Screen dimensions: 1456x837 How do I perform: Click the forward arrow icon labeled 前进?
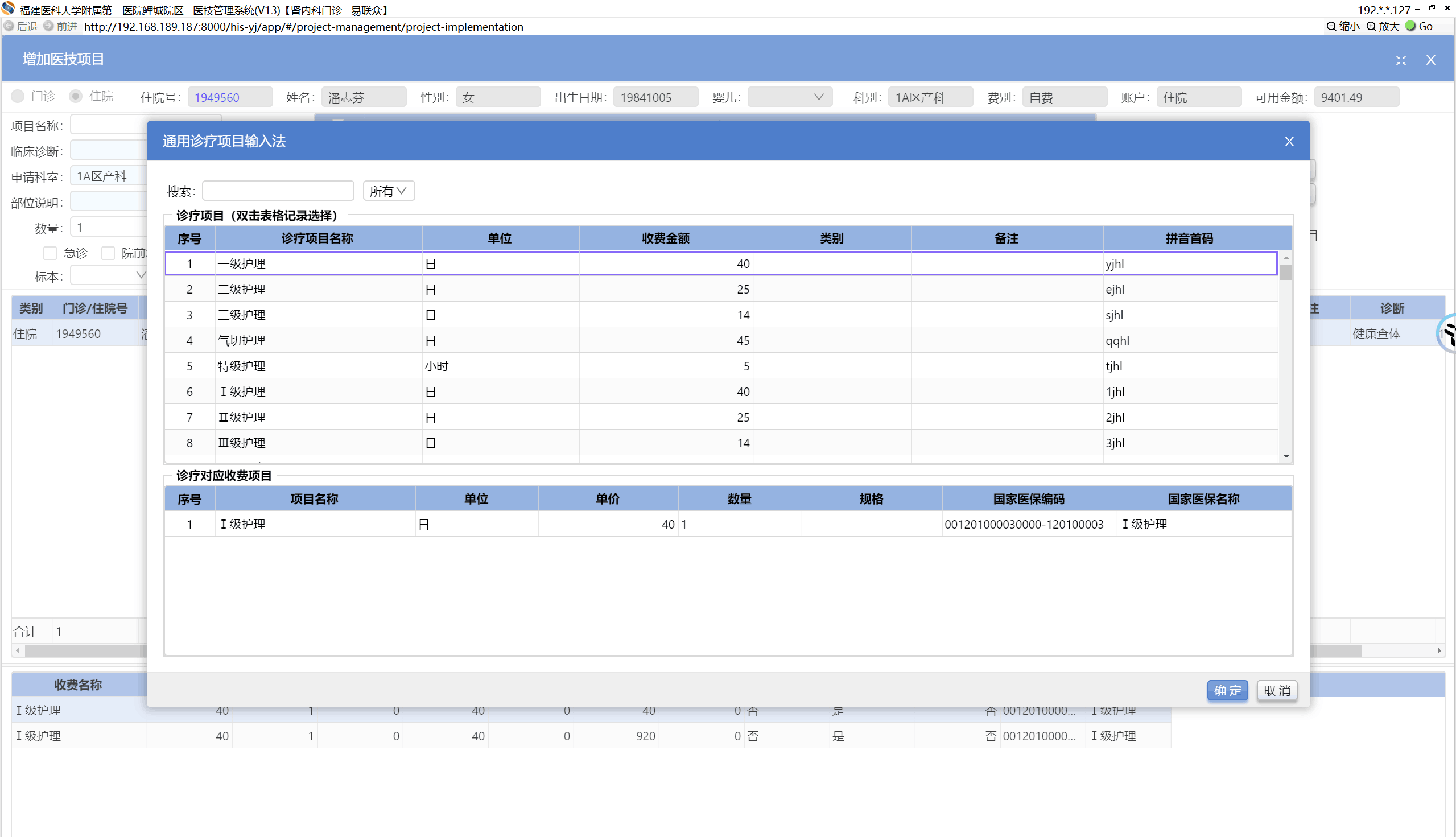(49, 26)
